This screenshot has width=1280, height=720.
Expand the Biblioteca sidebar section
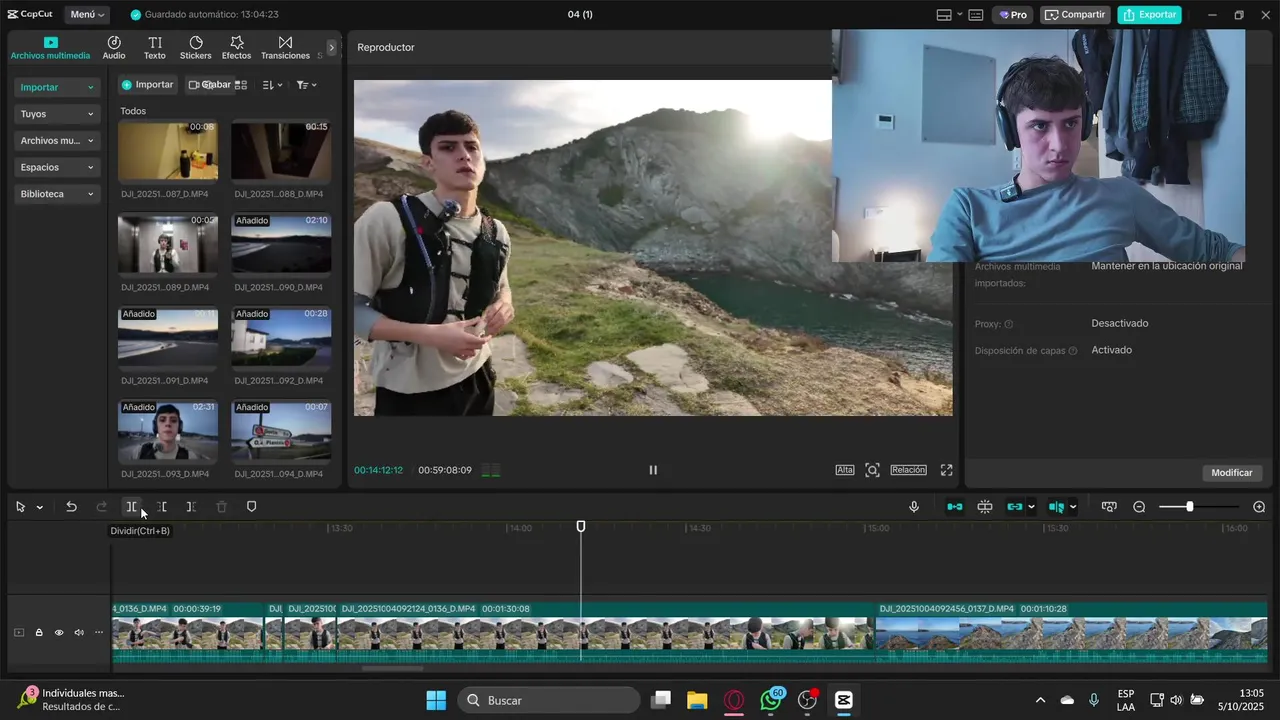(58, 194)
